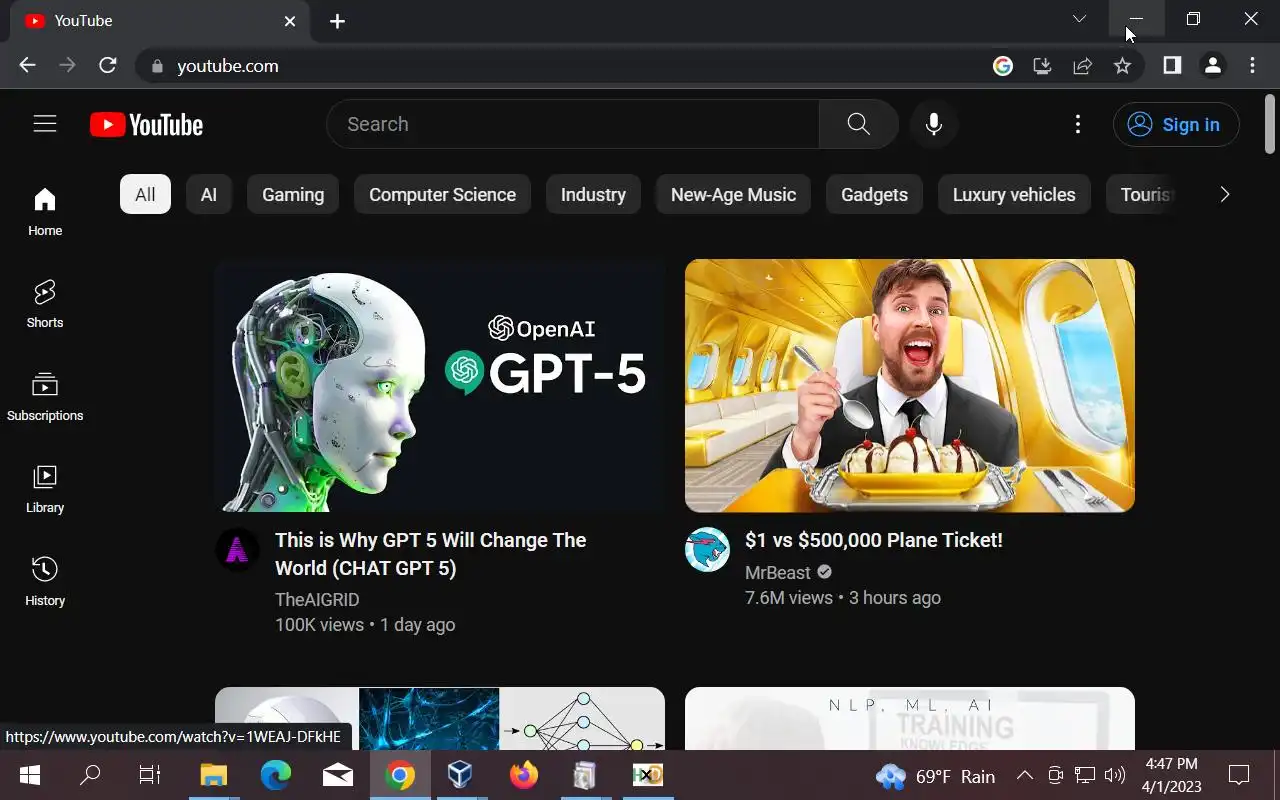Show more filter chips with right arrow
Image resolution: width=1280 pixels, height=800 pixels.
coord(1224,194)
